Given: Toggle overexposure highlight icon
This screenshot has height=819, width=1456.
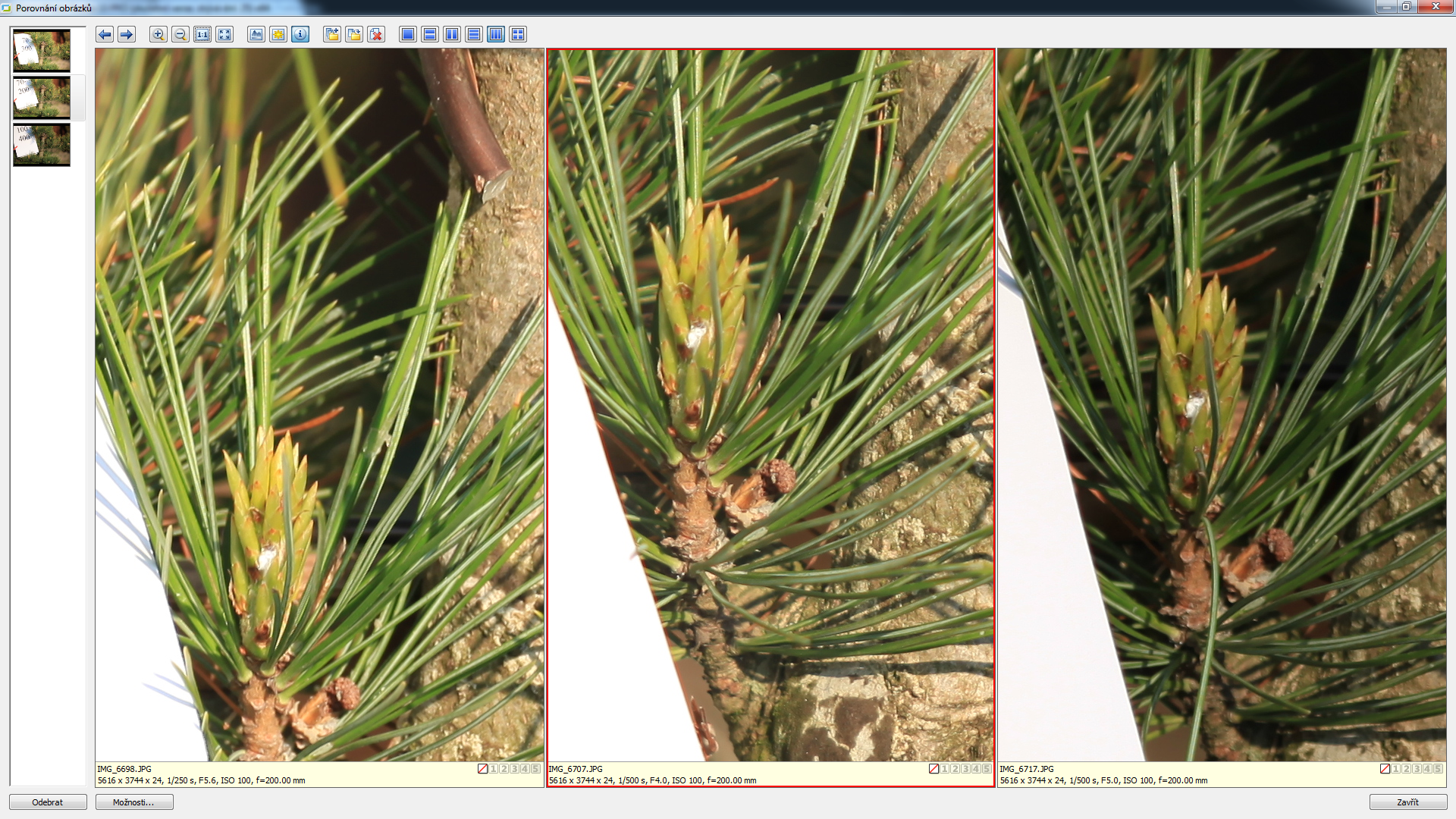Looking at the screenshot, I should (x=278, y=34).
